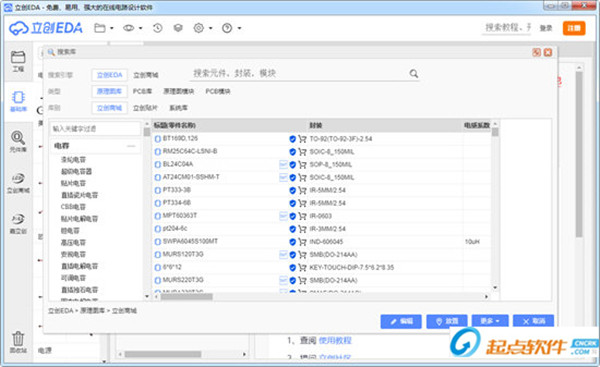
Task: Choose 立创EDA as the search engine
Action: coord(109,75)
